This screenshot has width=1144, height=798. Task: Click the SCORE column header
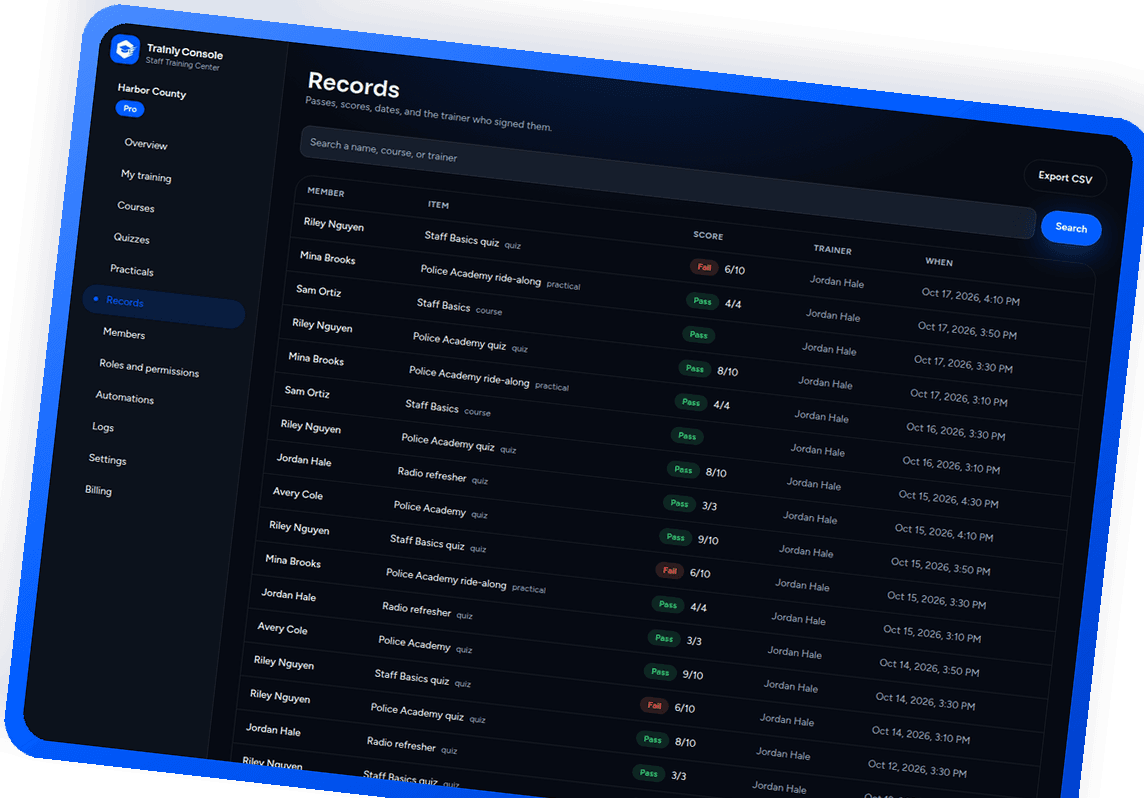pyautogui.click(x=708, y=236)
